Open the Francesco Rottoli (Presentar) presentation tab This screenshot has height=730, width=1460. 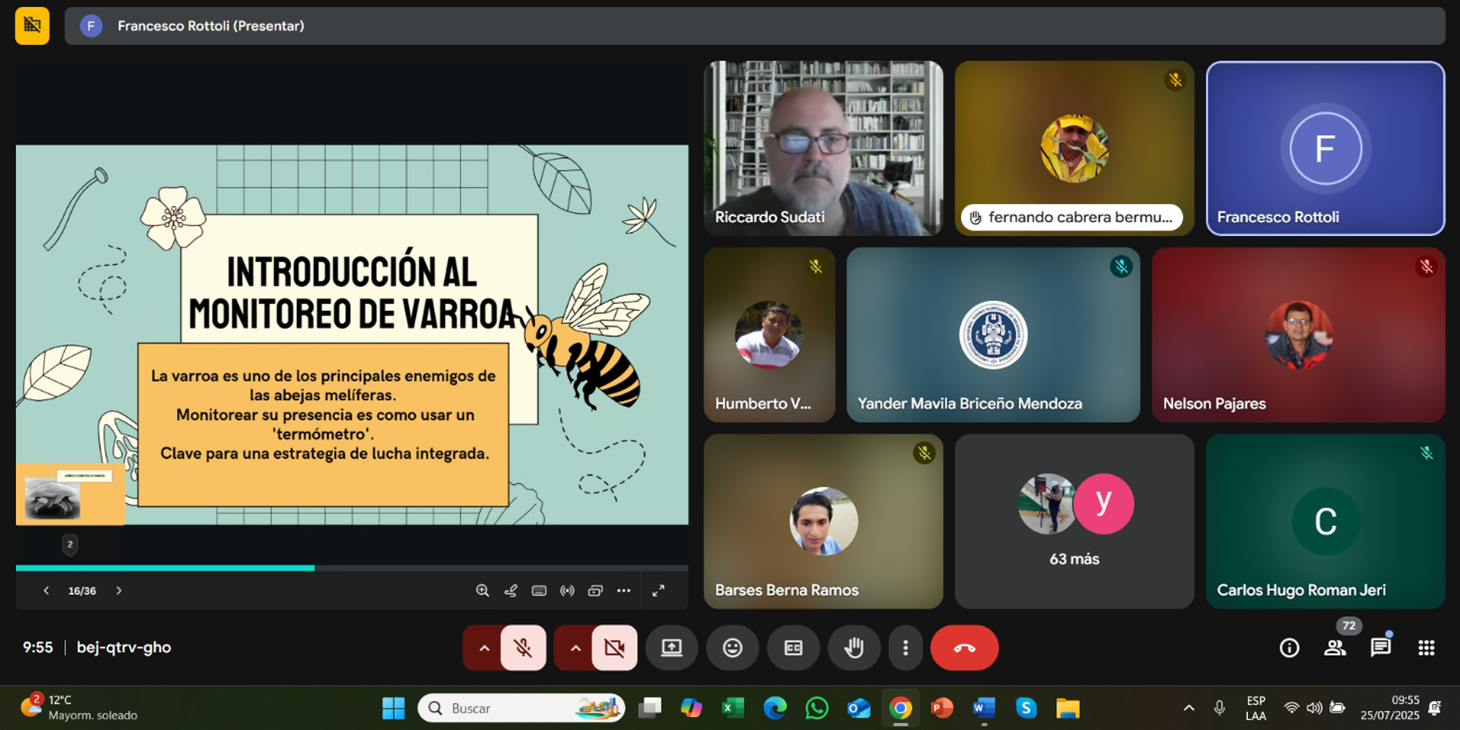tap(210, 26)
